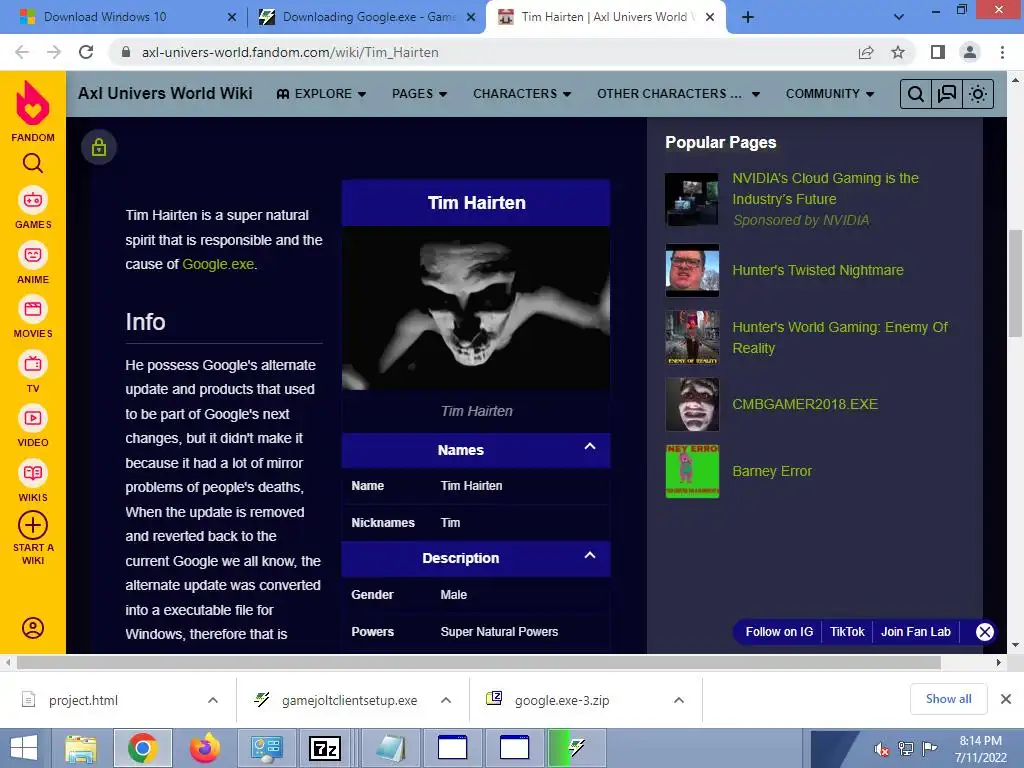Click the Follow on IG button
This screenshot has width=1024, height=768.
(x=779, y=632)
